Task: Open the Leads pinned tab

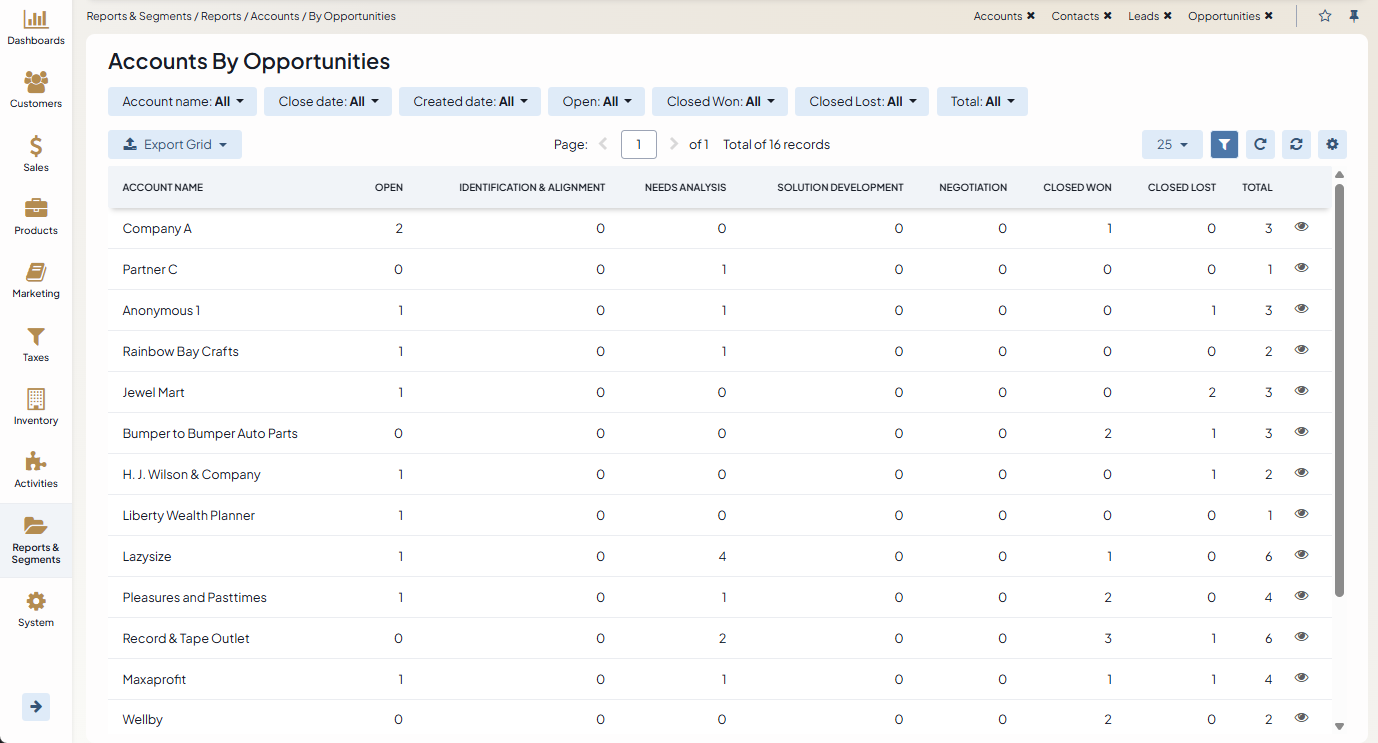Action: click(x=1143, y=16)
